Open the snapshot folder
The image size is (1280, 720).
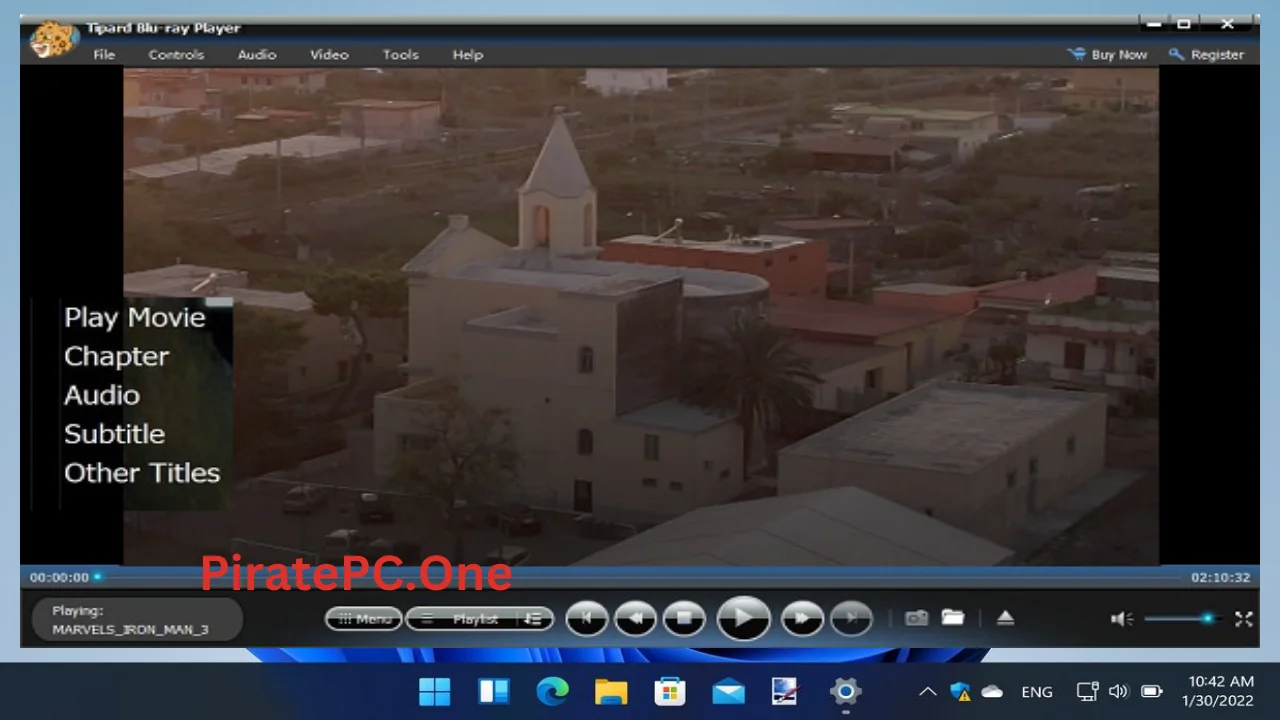[x=953, y=618]
